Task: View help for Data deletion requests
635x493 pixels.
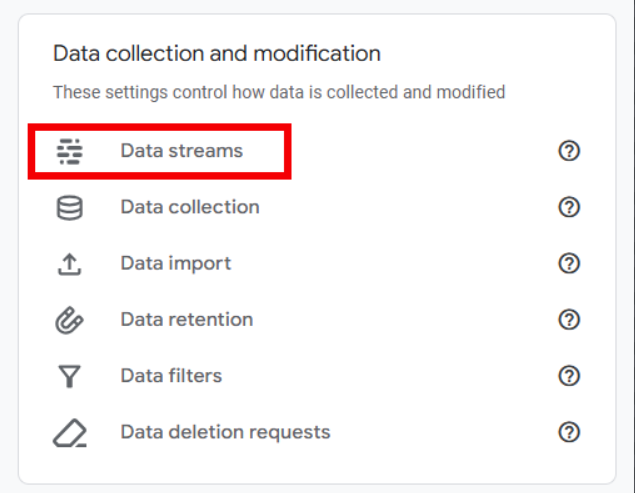Action: 569,432
